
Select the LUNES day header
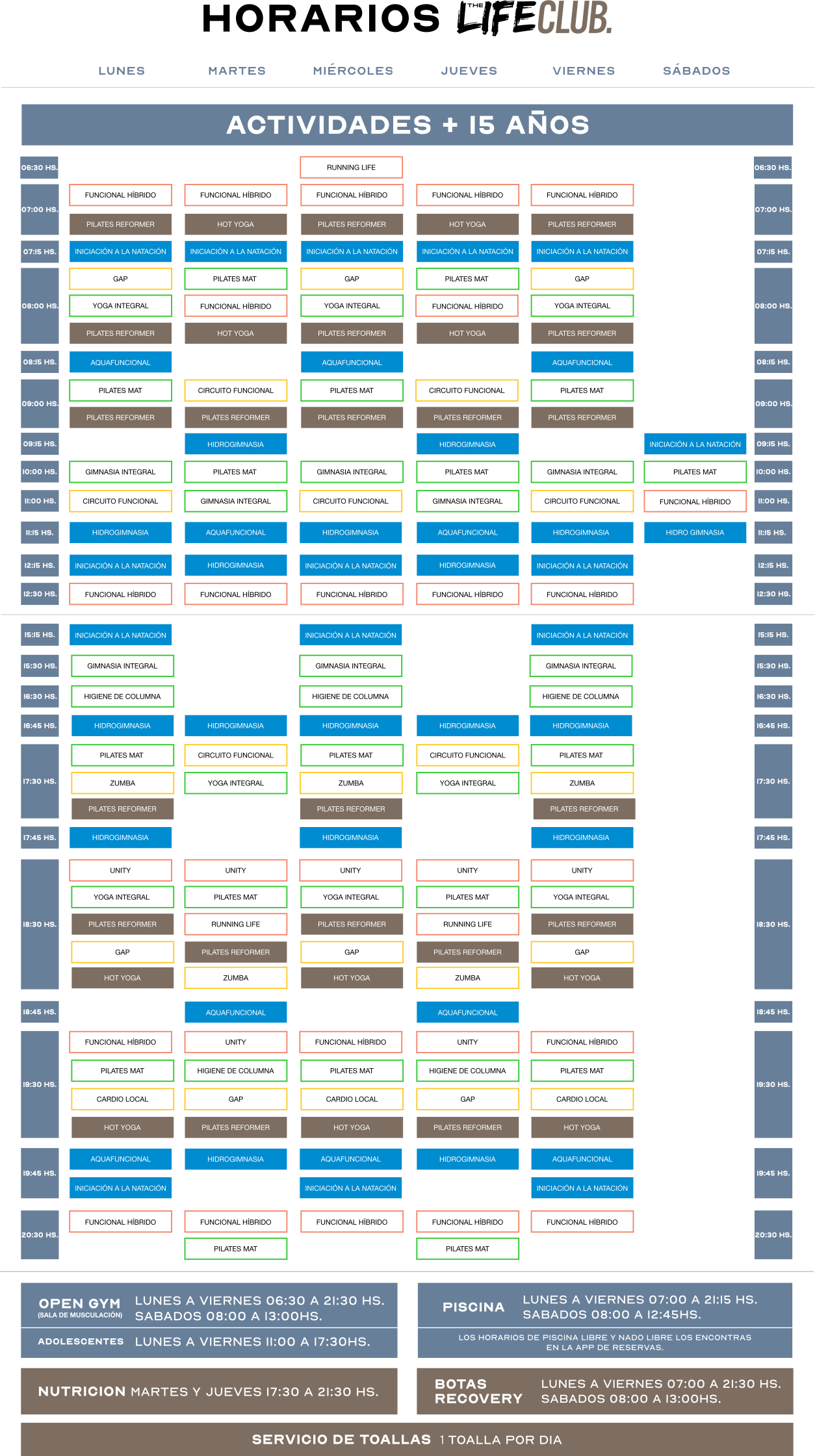122,71
